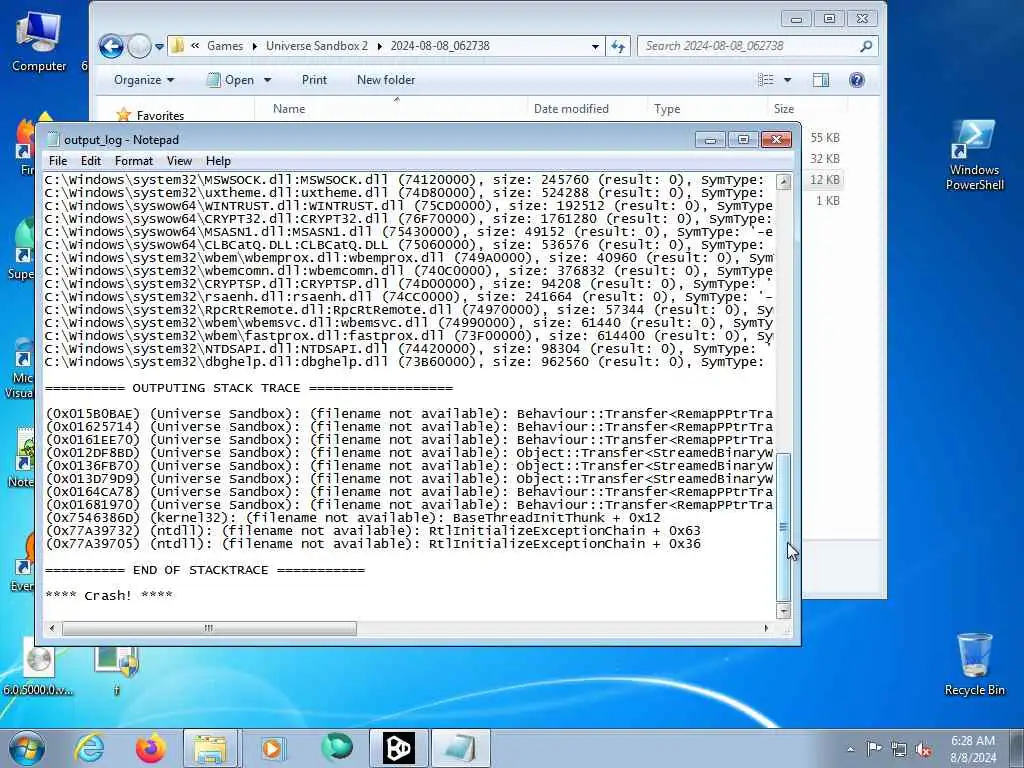Screen dimensions: 1024x768
Task: Open Explorer help icon
Action: tap(857, 80)
